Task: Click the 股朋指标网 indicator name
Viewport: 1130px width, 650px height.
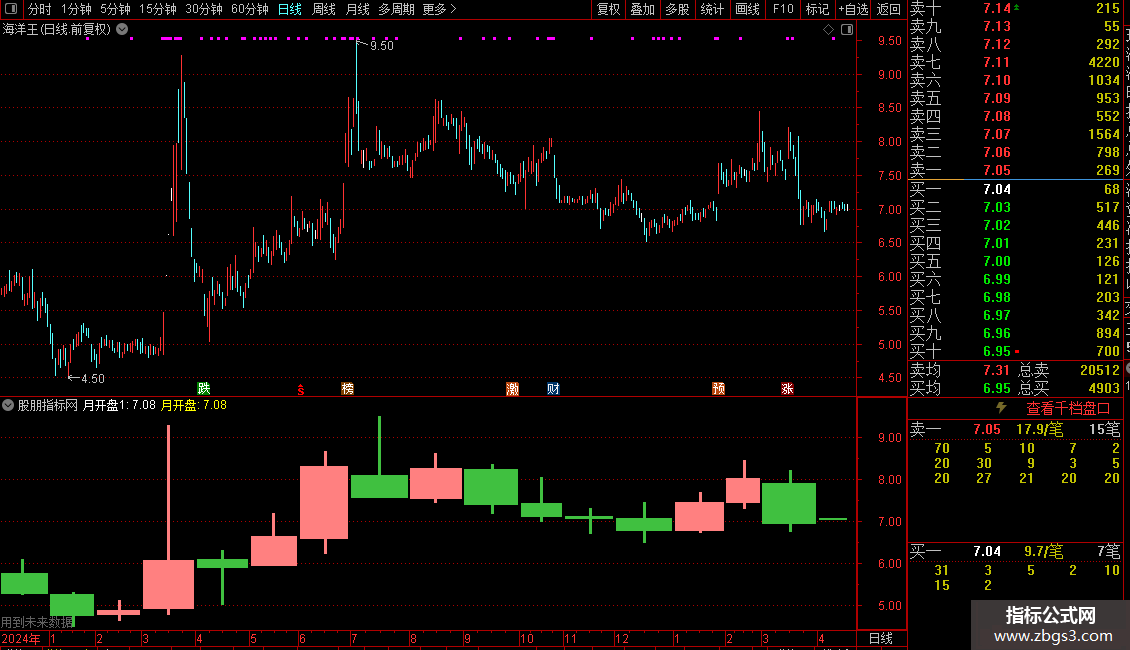Action: click(x=48, y=405)
